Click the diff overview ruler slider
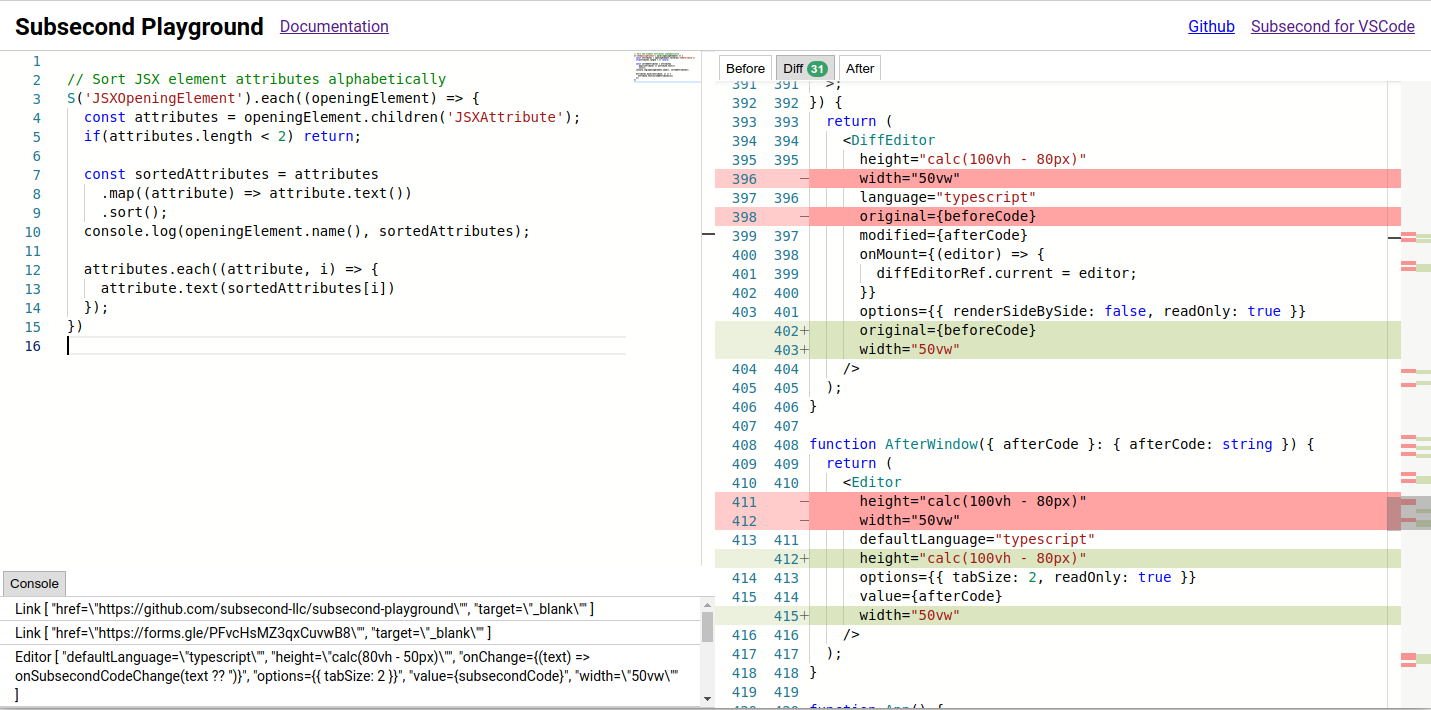Image resolution: width=1431 pixels, height=710 pixels. [1409, 513]
